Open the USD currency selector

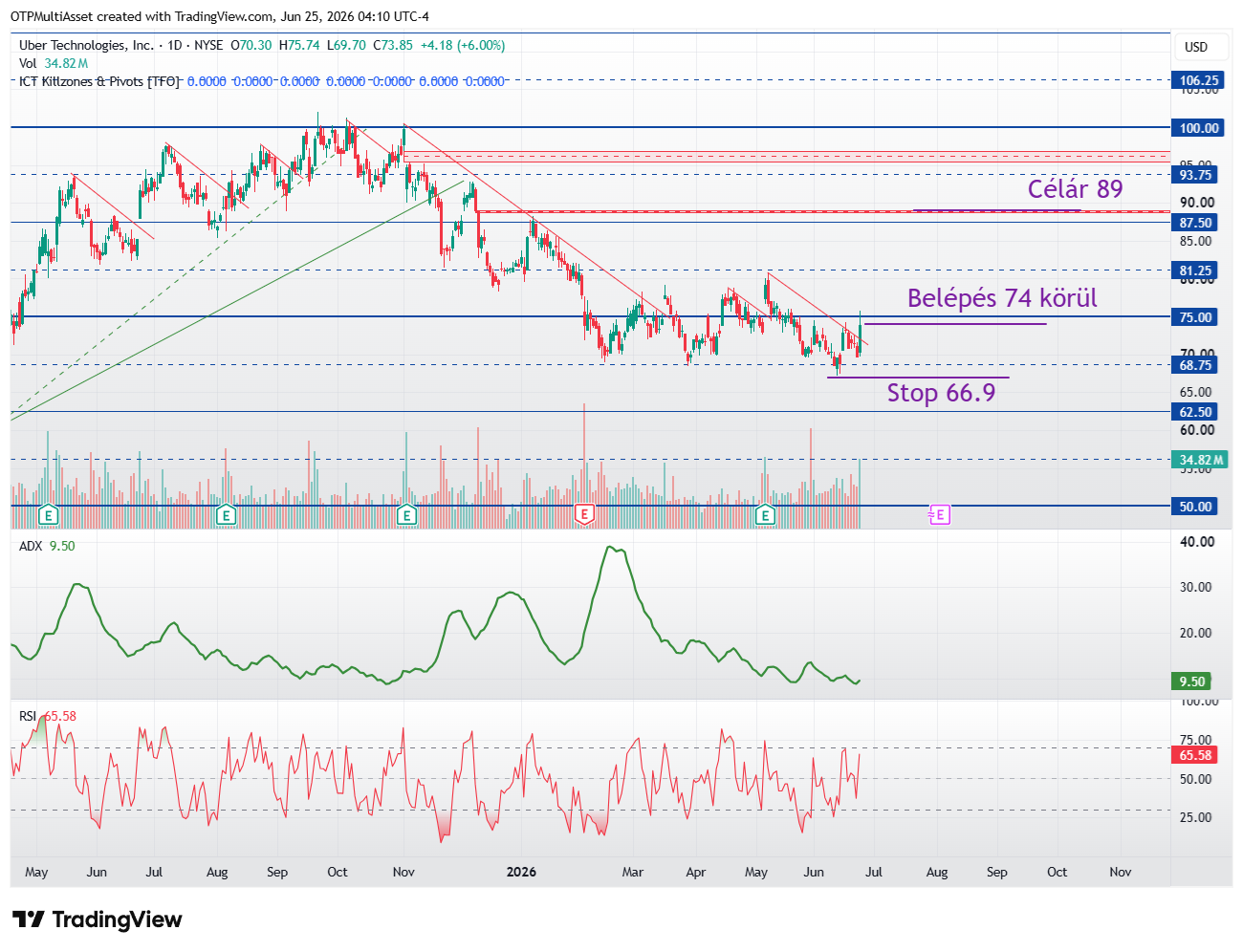(x=1196, y=47)
